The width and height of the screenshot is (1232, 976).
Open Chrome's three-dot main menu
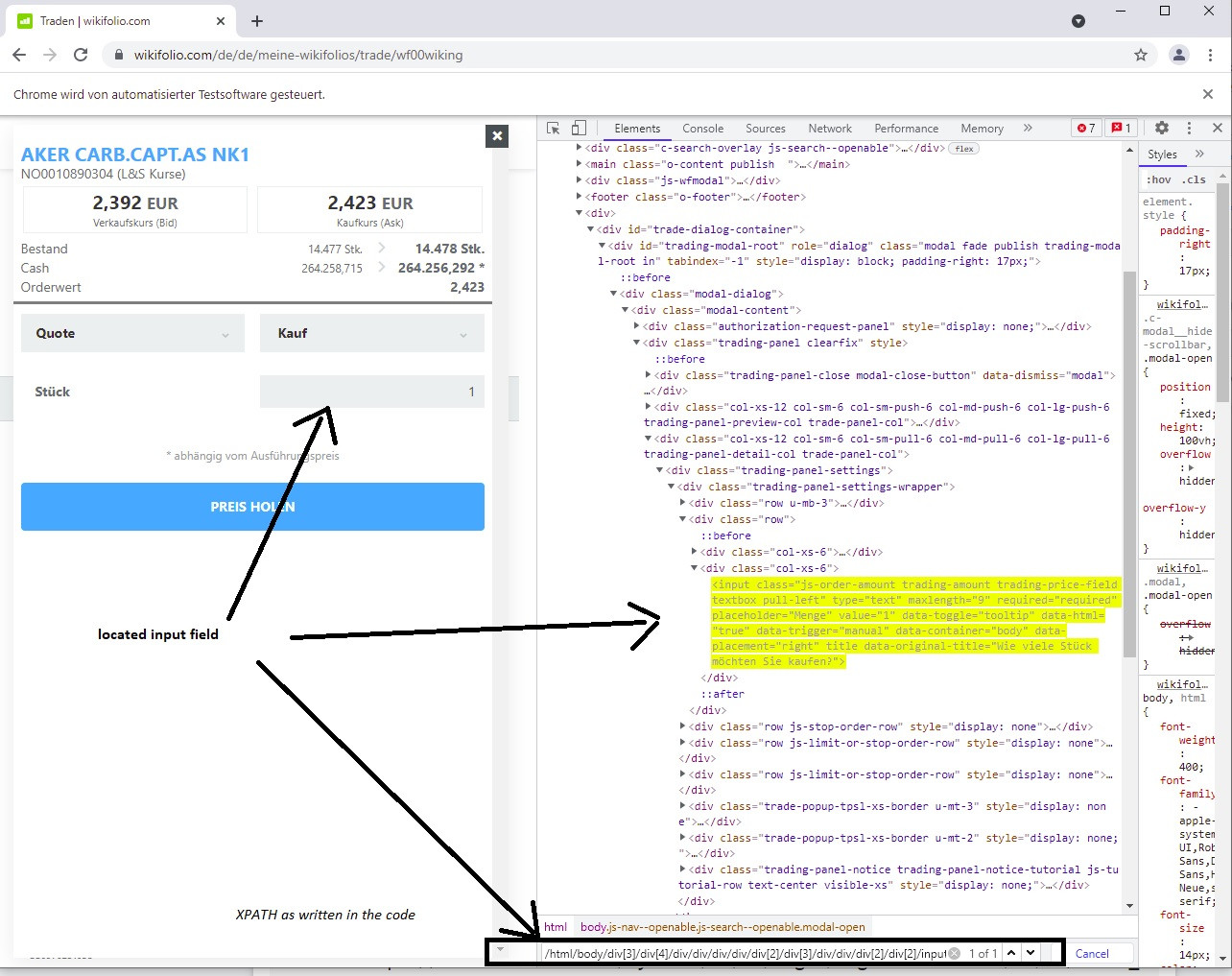(x=1212, y=55)
